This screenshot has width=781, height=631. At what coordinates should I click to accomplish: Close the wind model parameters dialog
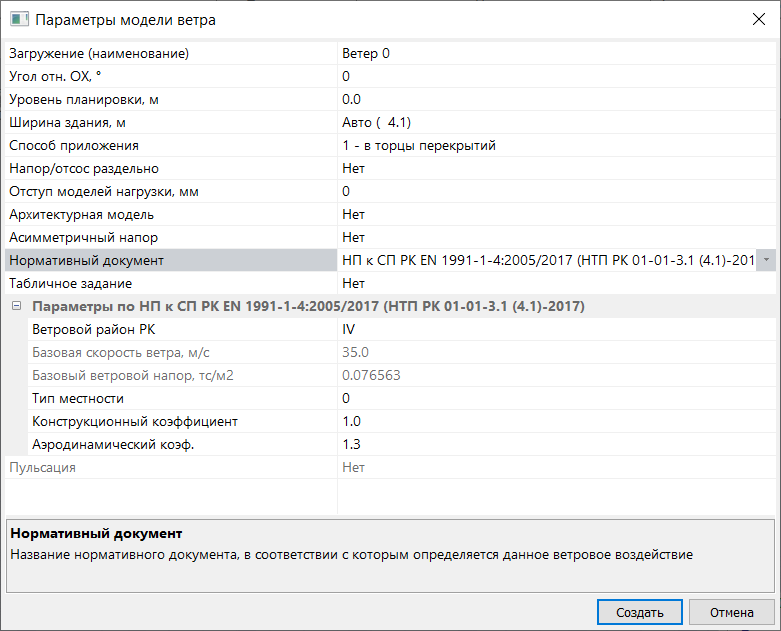758,20
